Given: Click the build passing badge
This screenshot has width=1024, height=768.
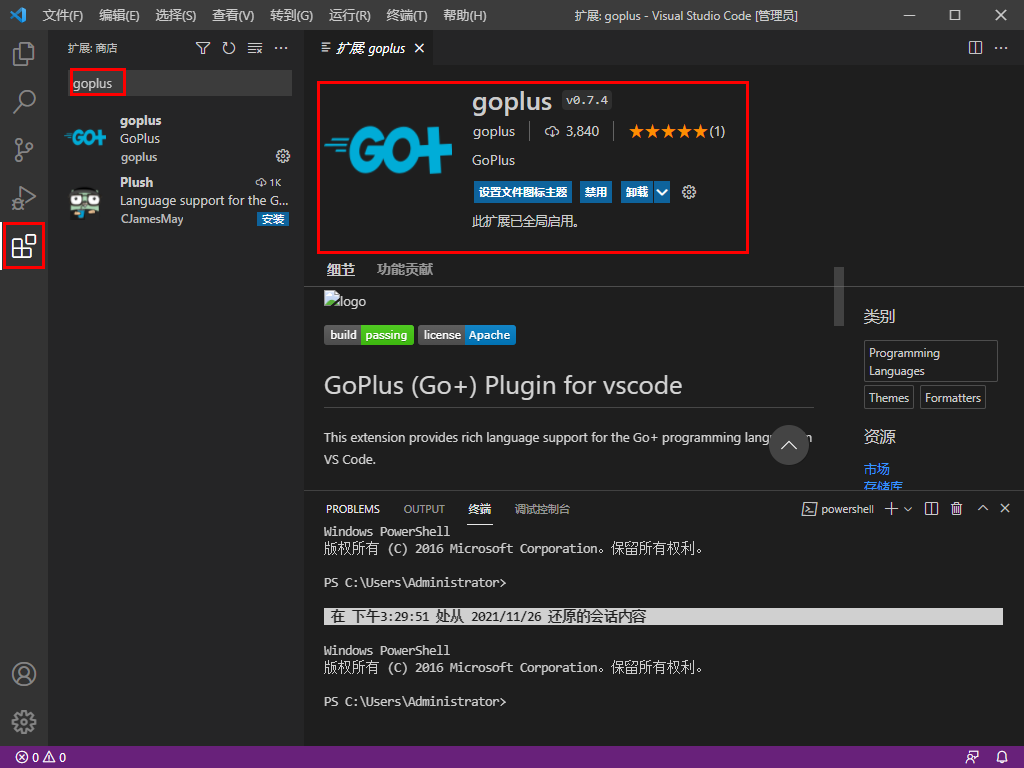Looking at the screenshot, I should coord(369,335).
